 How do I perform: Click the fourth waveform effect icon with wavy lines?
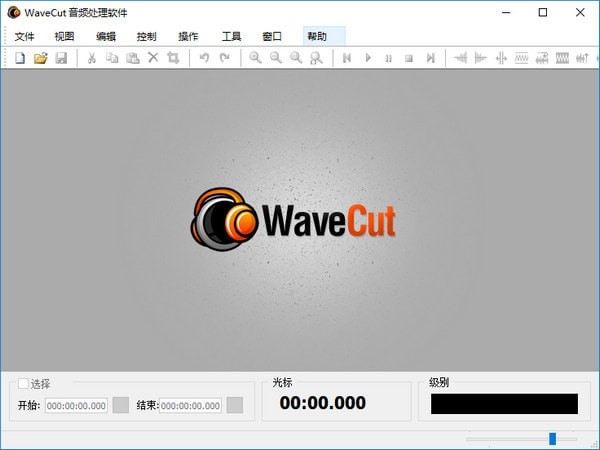(522, 58)
